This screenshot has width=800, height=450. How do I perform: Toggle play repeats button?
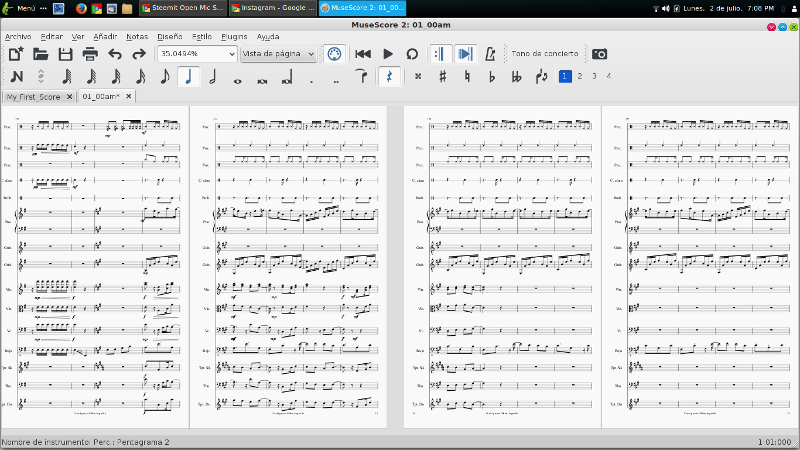pos(440,54)
